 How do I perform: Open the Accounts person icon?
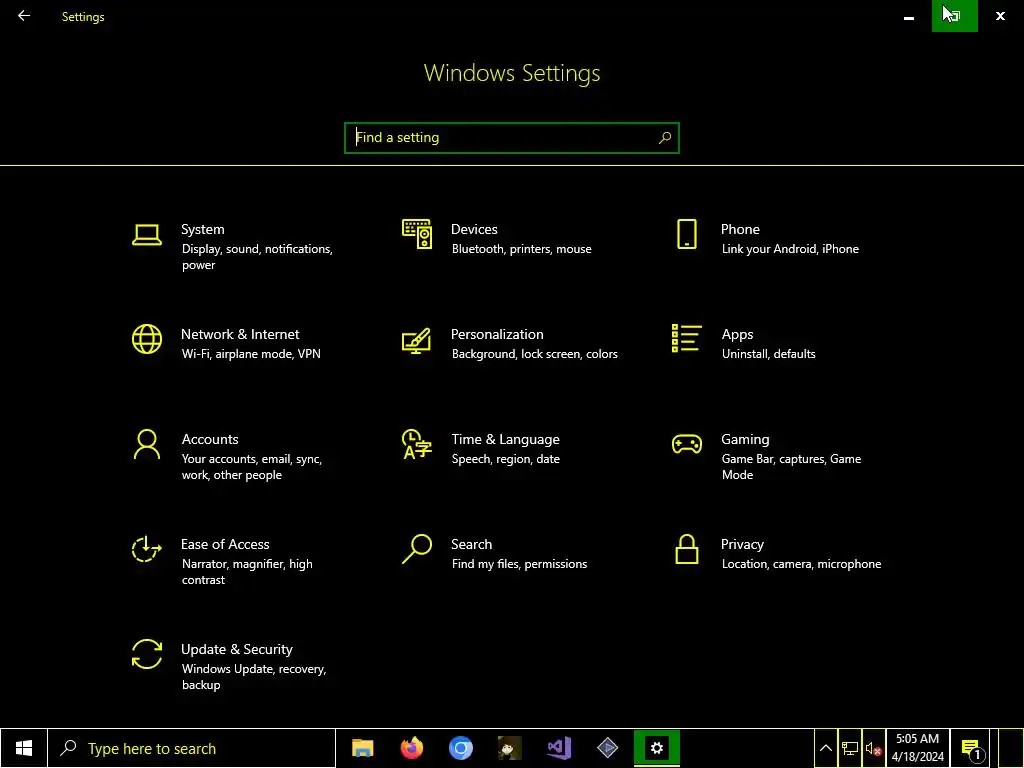point(147,444)
